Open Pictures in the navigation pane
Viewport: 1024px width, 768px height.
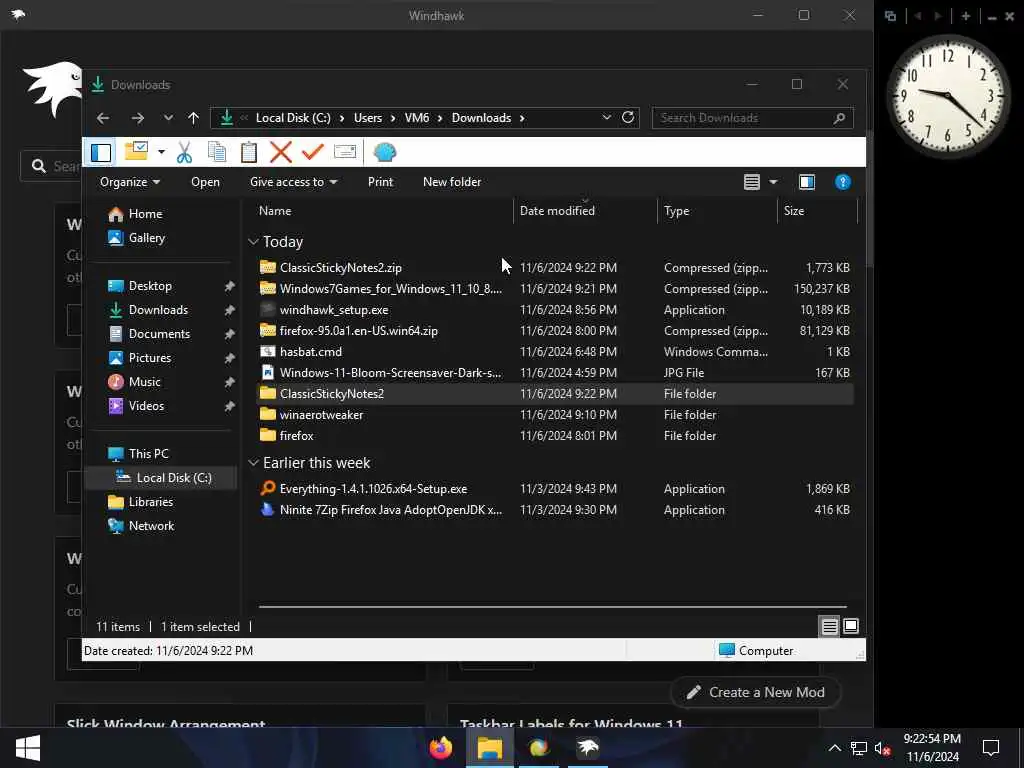point(150,358)
